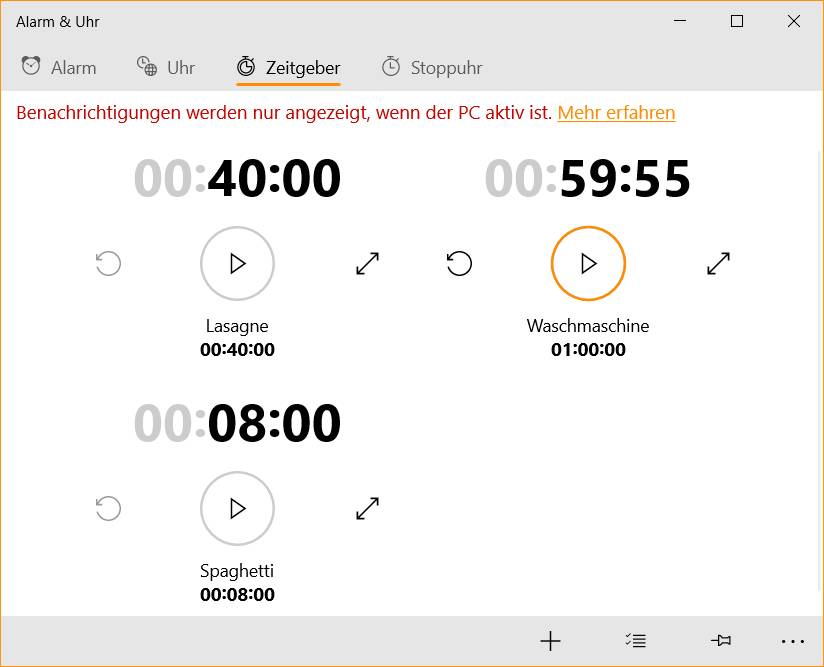Expand the Waschmaschine timer to fullscreen
The image size is (824, 667).
point(718,263)
